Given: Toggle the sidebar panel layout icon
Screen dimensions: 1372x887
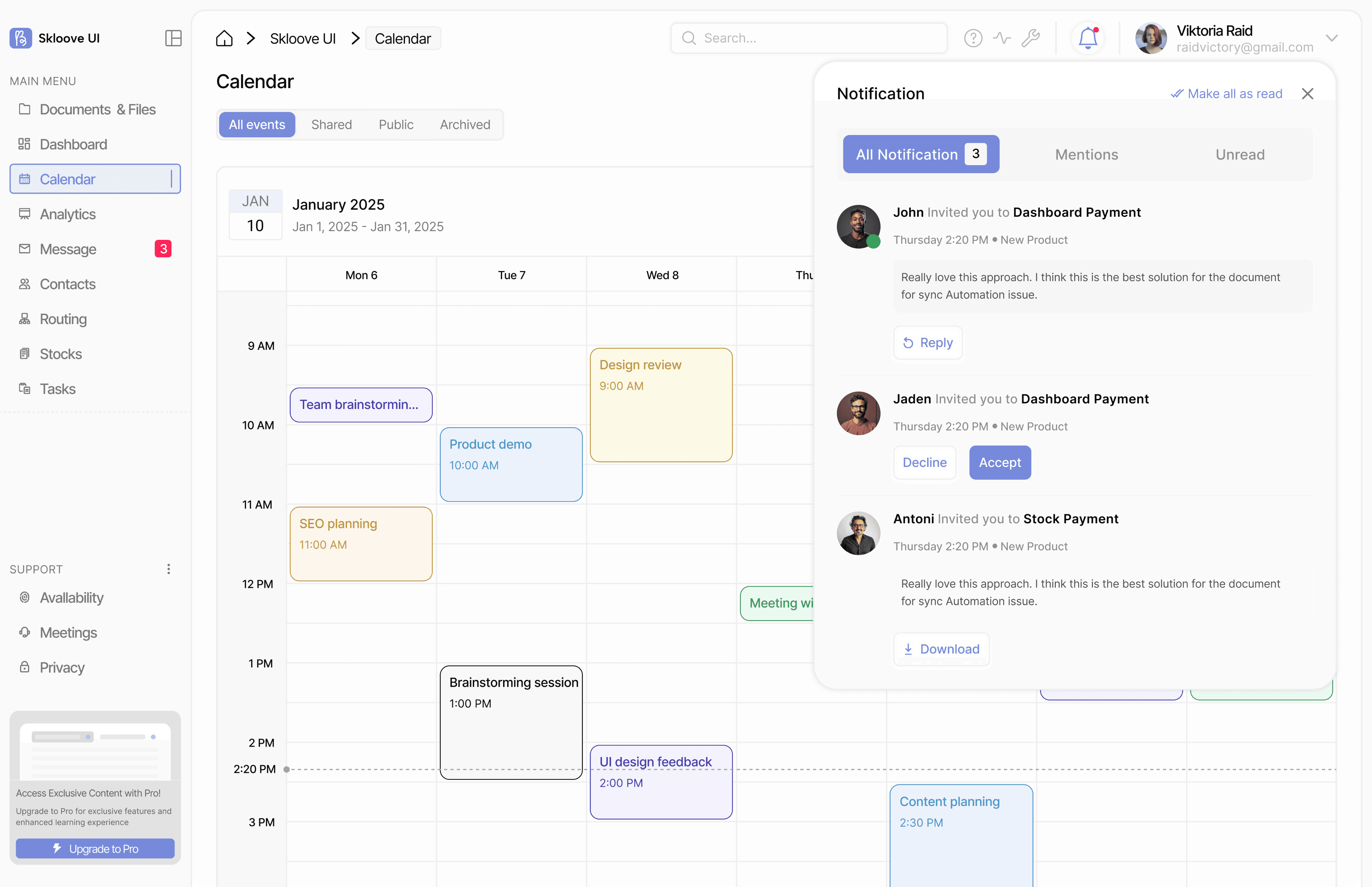Looking at the screenshot, I should pos(174,38).
